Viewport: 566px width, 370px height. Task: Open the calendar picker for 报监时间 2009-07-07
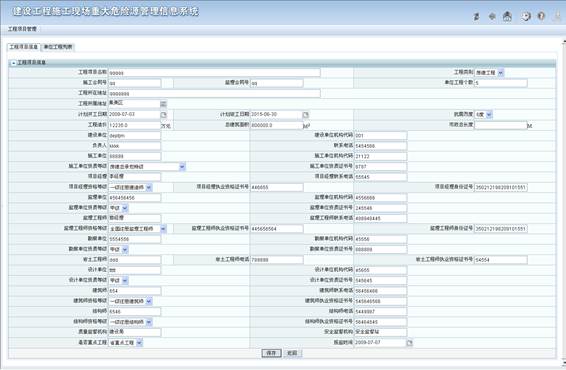tap(409, 343)
